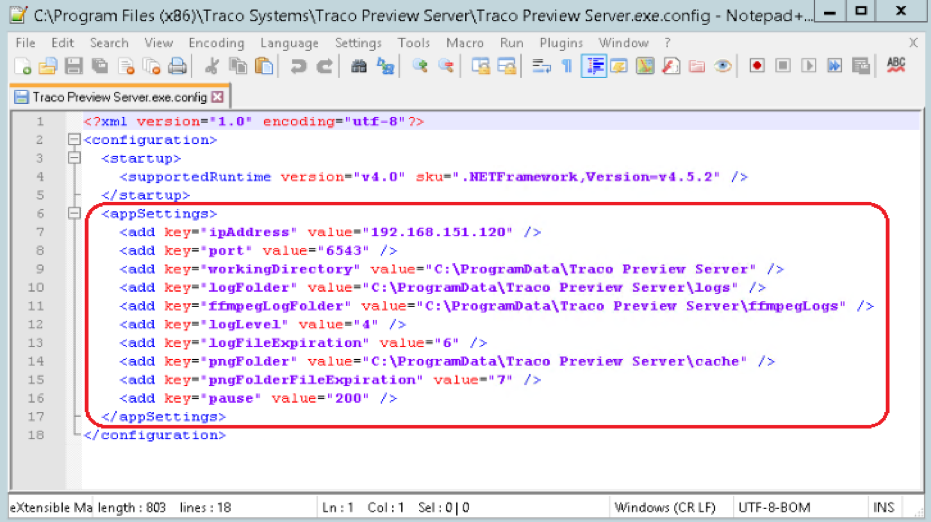The width and height of the screenshot is (931, 522).
Task: Toggle the indent guide icon
Action: (x=593, y=66)
